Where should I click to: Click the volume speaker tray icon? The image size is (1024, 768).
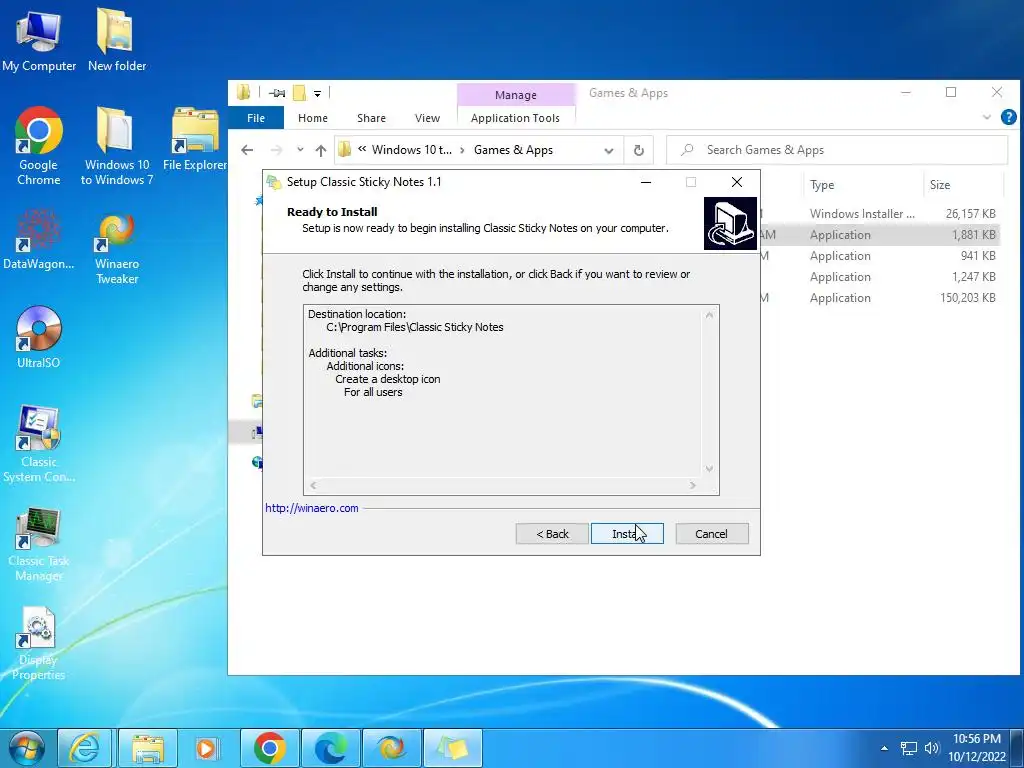pos(931,748)
